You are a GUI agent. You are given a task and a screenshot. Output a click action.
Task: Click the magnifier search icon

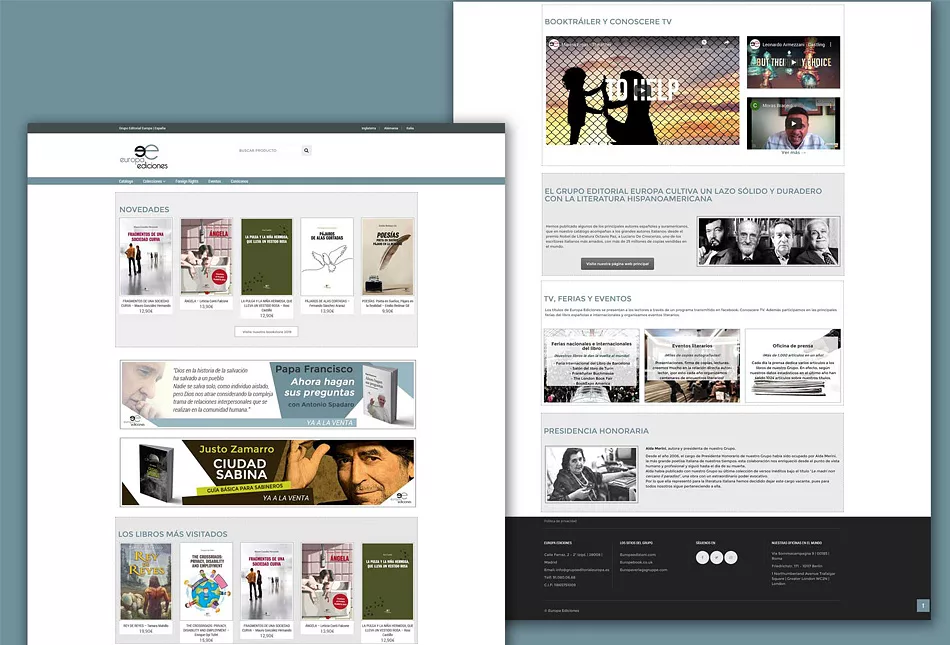[307, 150]
